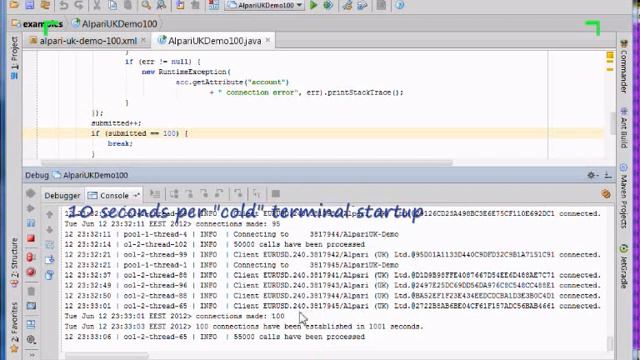640x360 pixels.
Task: Click the console Down stack arrow
Action: [50, 230]
